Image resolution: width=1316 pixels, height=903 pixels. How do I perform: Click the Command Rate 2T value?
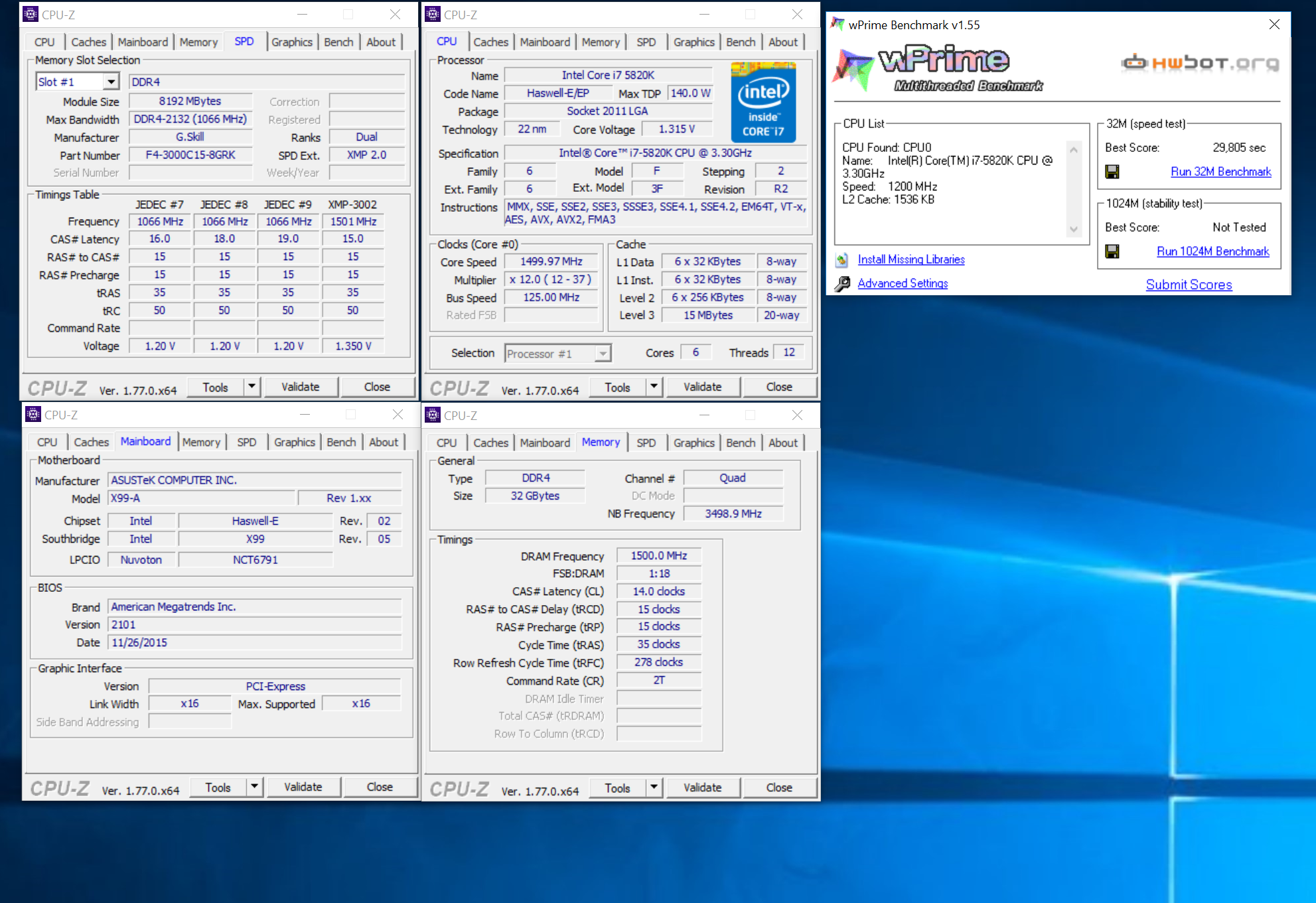658,680
